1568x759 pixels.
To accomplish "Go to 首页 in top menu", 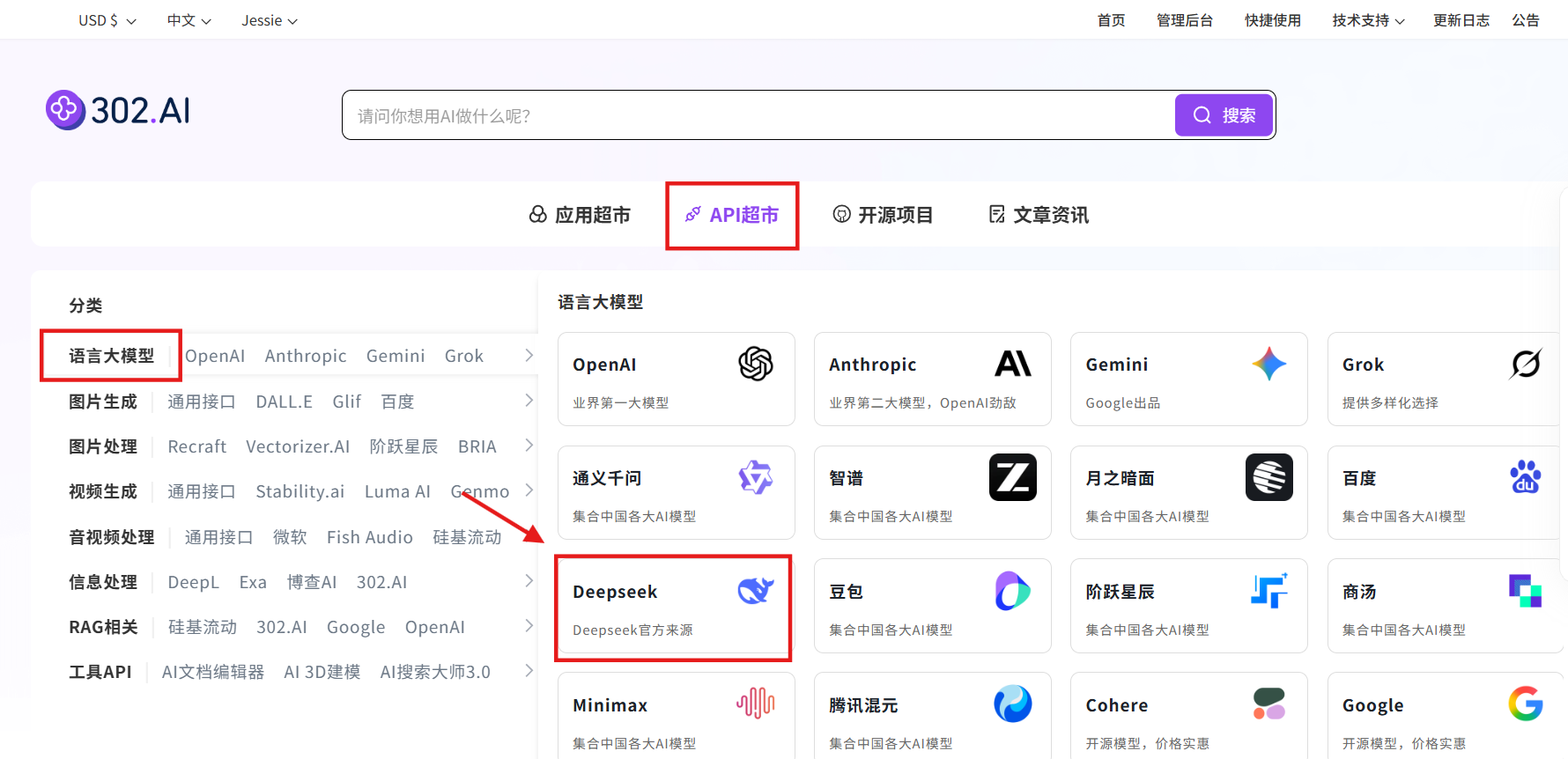I will click(x=1111, y=20).
